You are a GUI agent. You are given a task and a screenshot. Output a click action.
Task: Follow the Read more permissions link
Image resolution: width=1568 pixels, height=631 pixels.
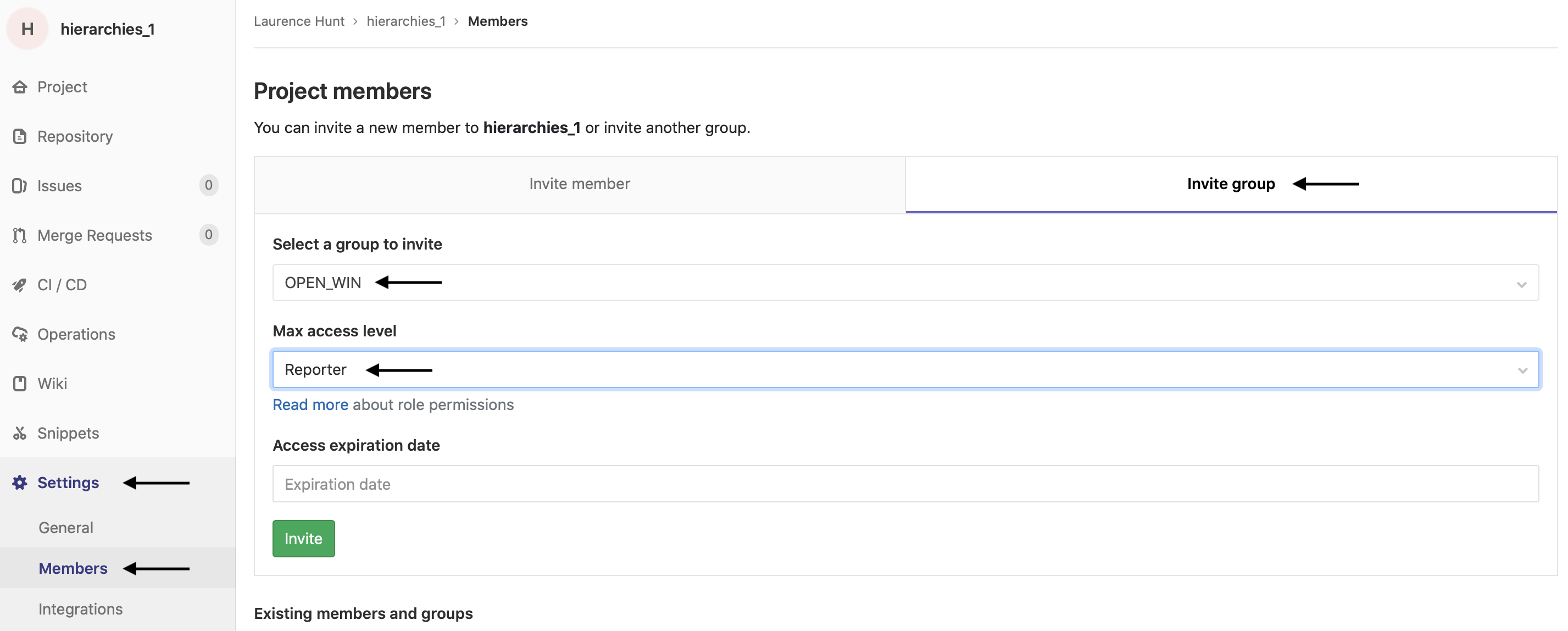[310, 405]
